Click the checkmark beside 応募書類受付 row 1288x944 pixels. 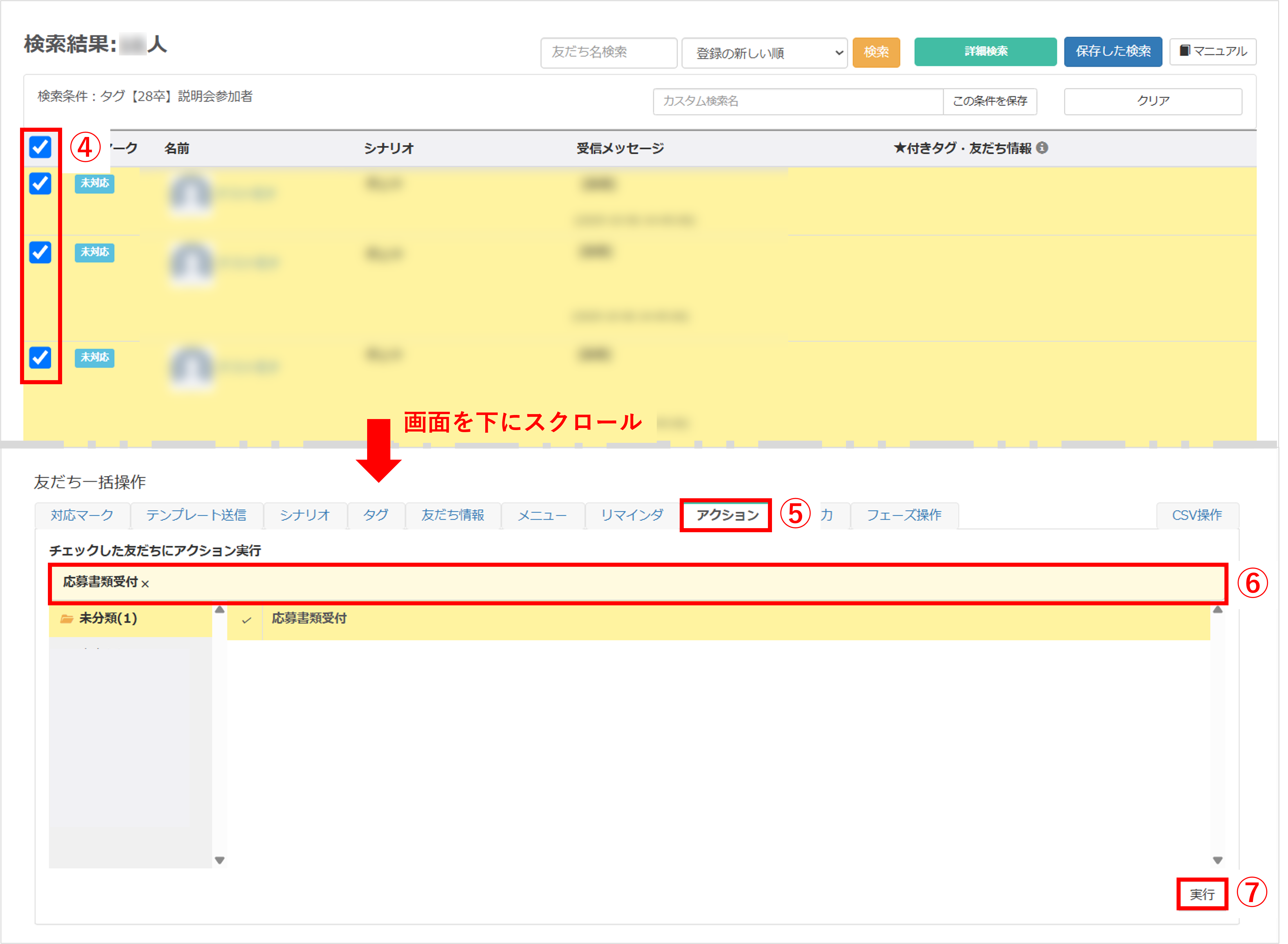(x=246, y=620)
